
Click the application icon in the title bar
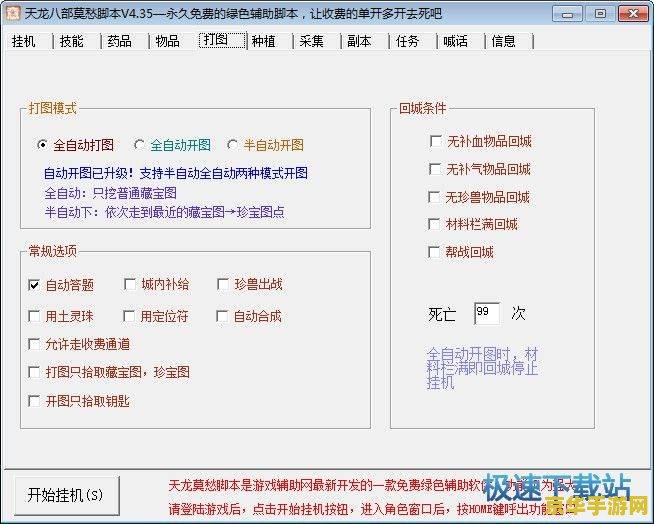13,13
